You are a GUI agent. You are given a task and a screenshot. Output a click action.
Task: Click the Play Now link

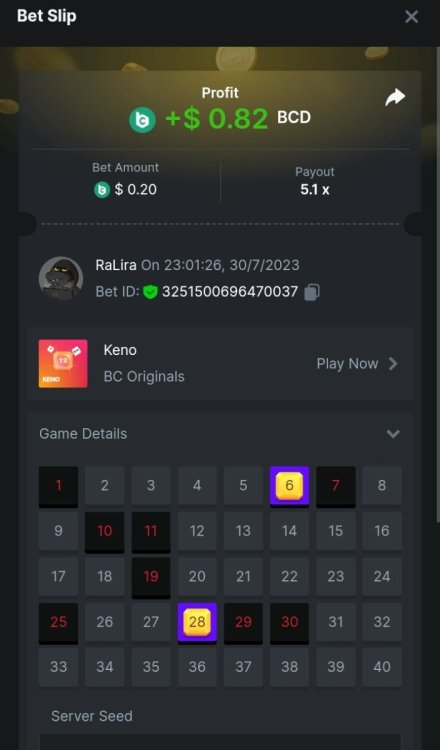(347, 364)
